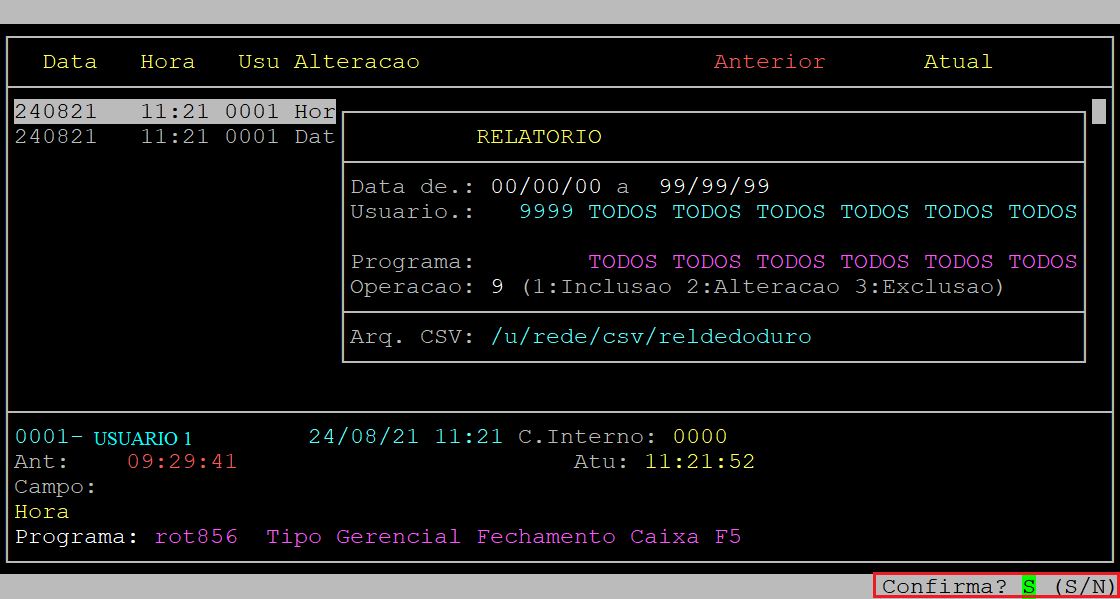Click the RELATORIO dialog title
1120x599 pixels.
[x=539, y=137]
